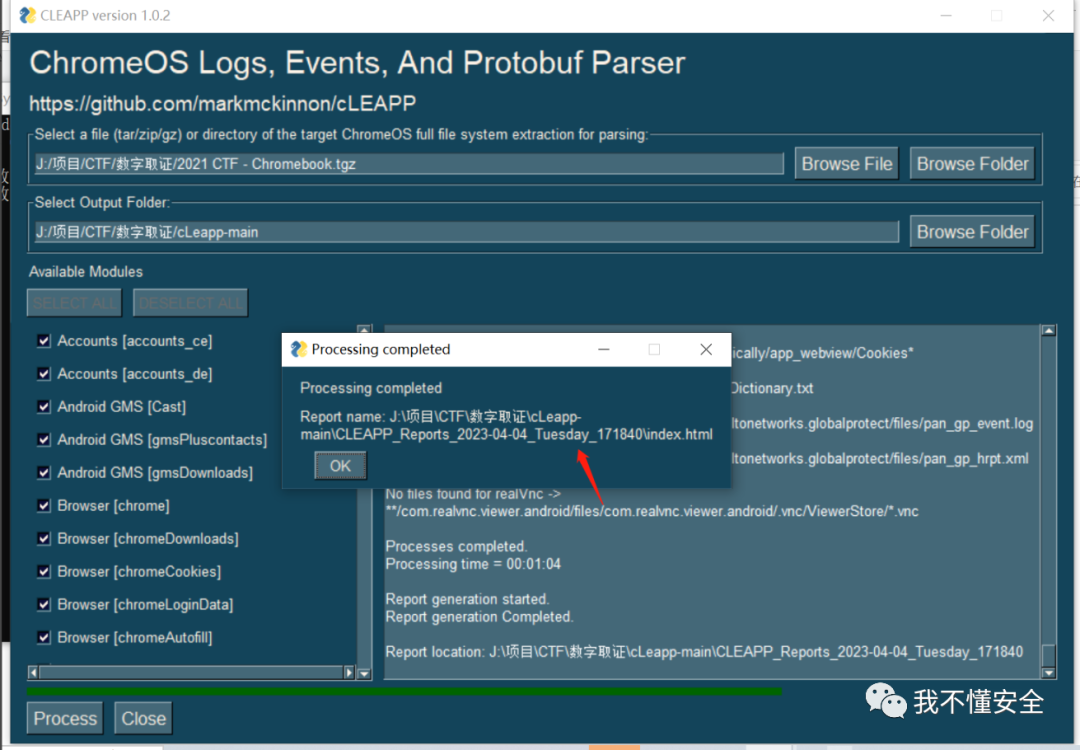Toggle Browser [chromeAutofill] checkbox
The image size is (1080, 750).
(44, 638)
